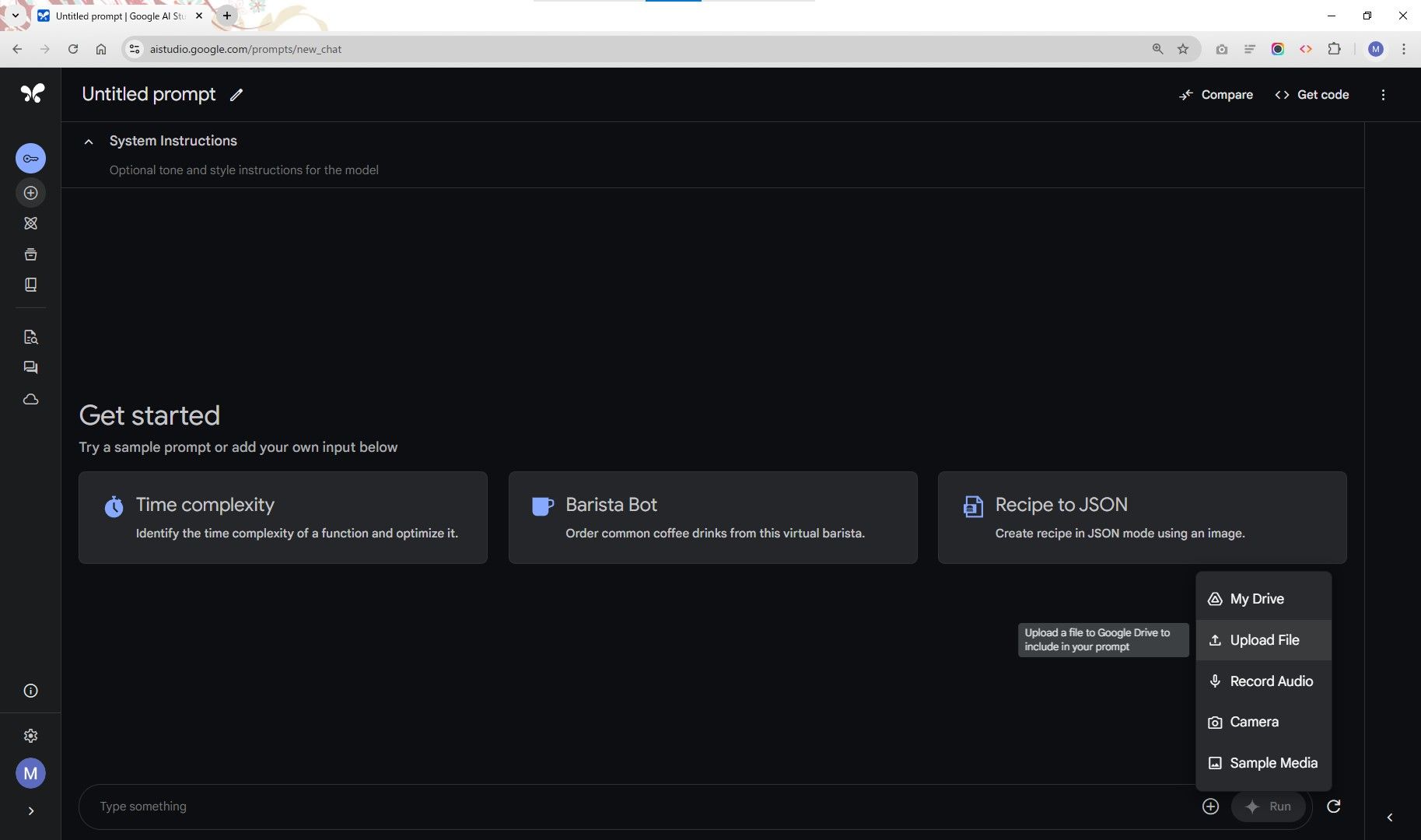This screenshot has height=840, width=1421.
Task: Open the Developer forum chat icon
Action: (30, 367)
